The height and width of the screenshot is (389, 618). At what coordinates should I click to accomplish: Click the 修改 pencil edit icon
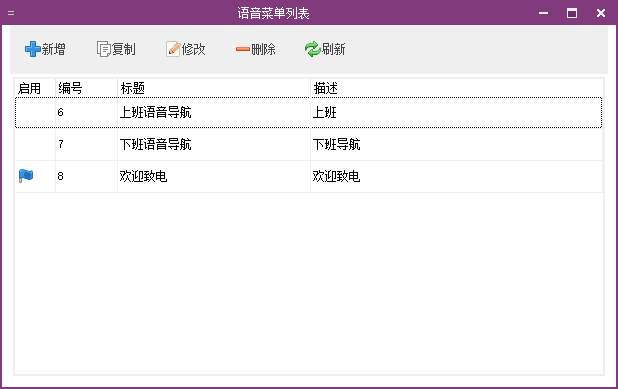[x=173, y=49]
